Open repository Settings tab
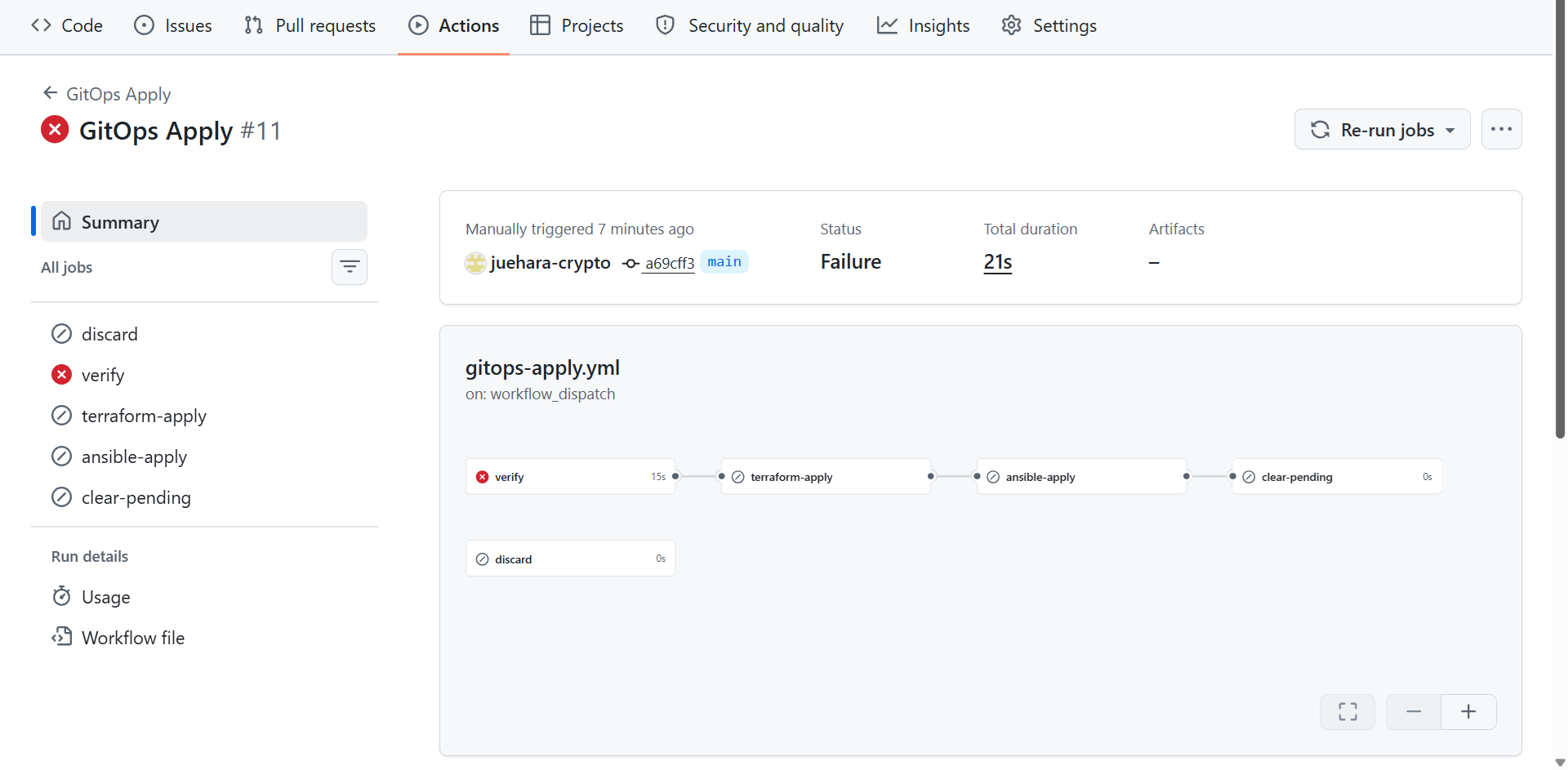1568x770 pixels. (x=1049, y=25)
